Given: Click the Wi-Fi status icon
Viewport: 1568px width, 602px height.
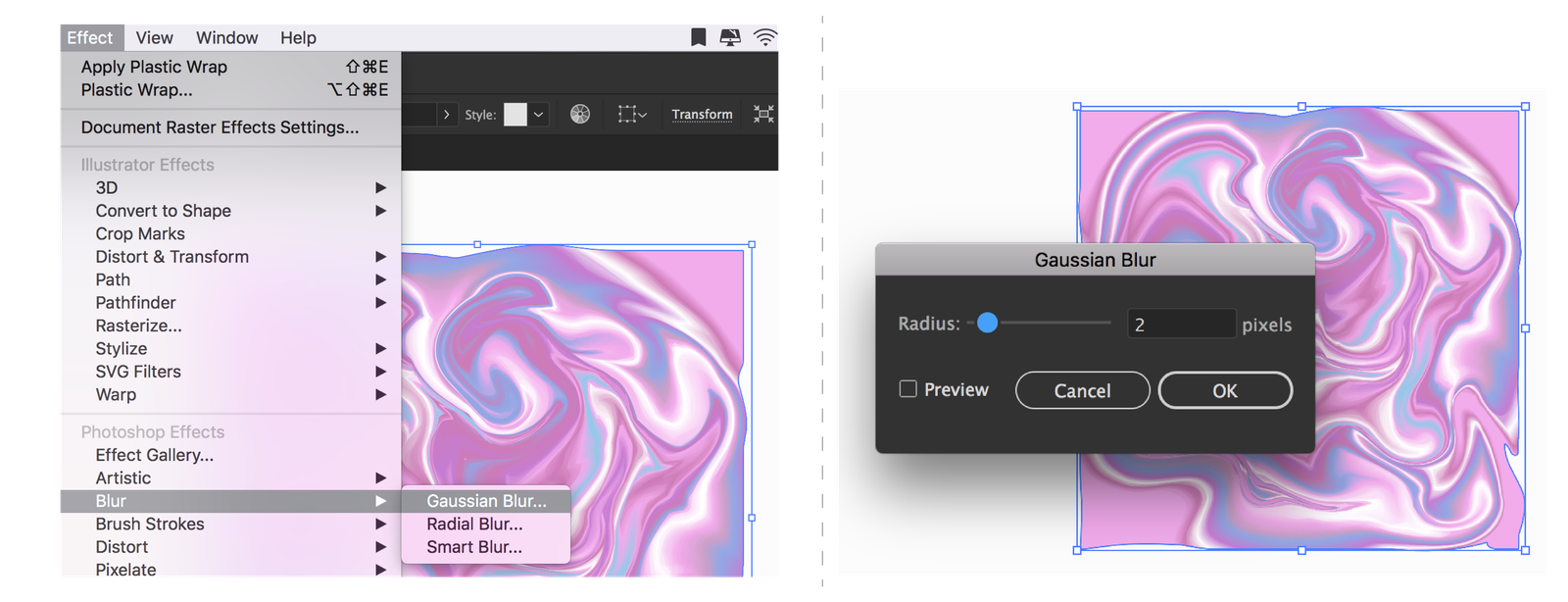Looking at the screenshot, I should [x=764, y=37].
